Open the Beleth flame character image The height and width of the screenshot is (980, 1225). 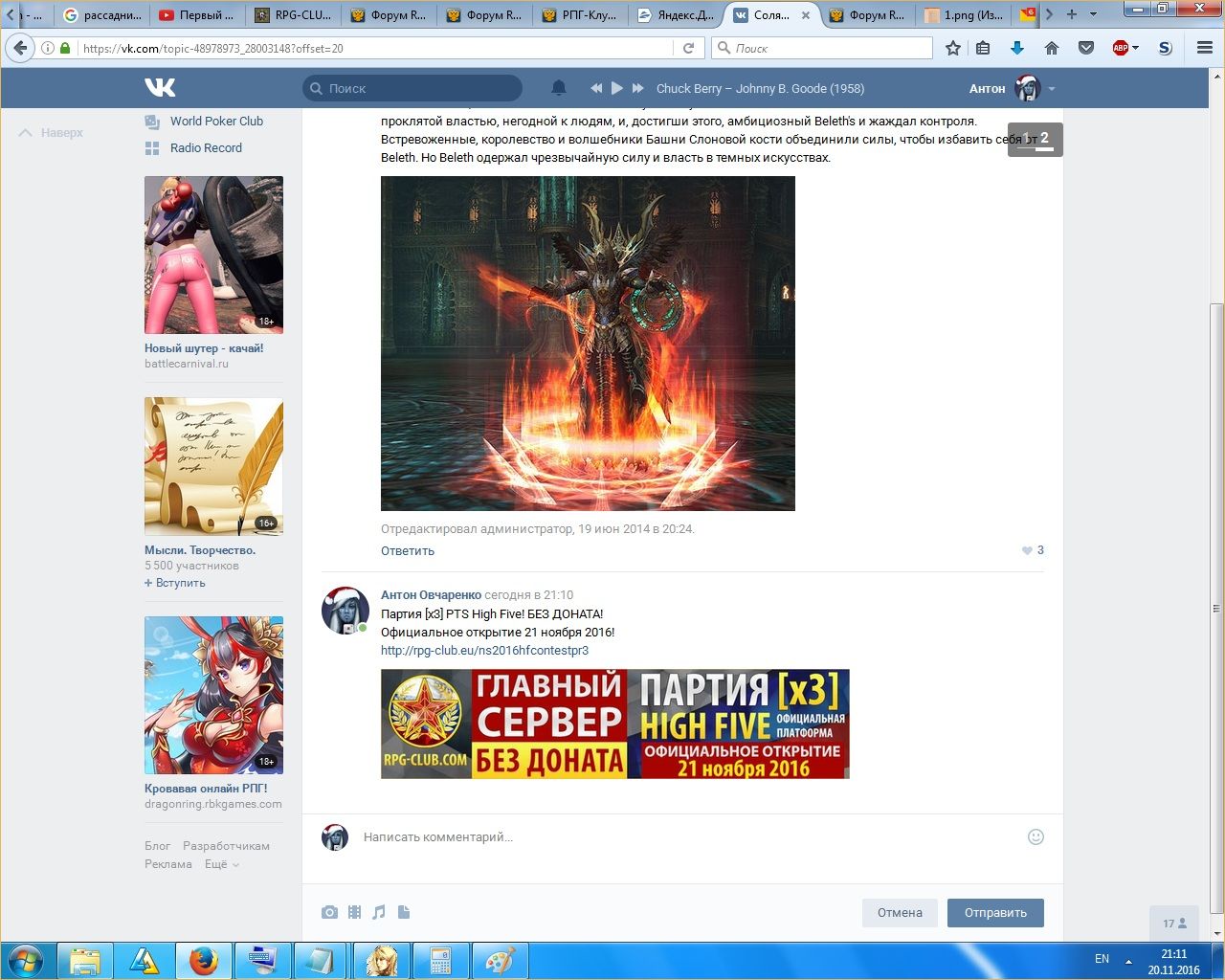pos(588,344)
